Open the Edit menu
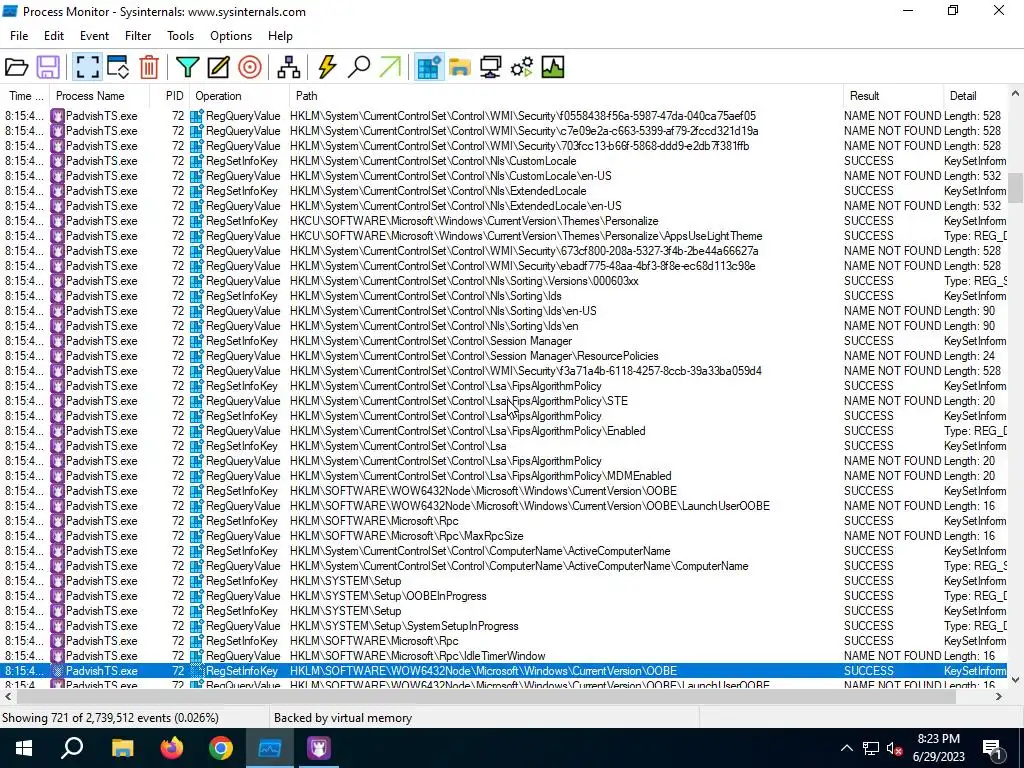1024x768 pixels. coord(54,36)
